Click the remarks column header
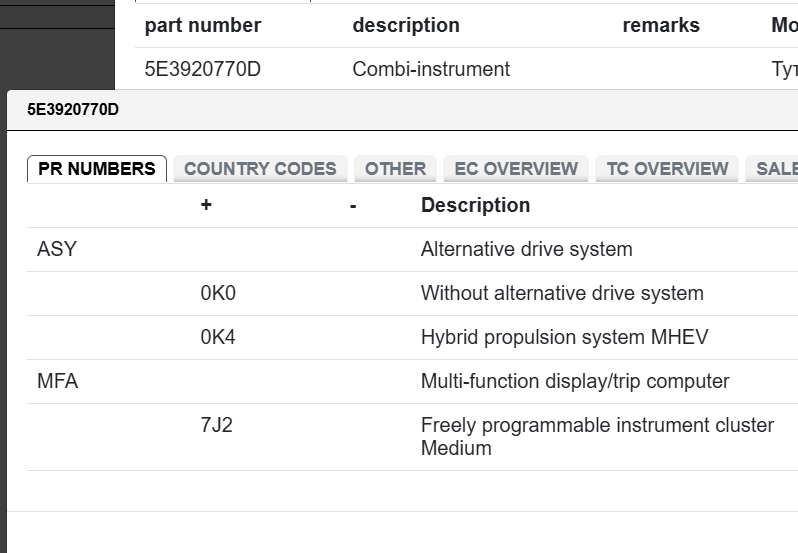Viewport: 798px width, 553px height. (x=661, y=26)
